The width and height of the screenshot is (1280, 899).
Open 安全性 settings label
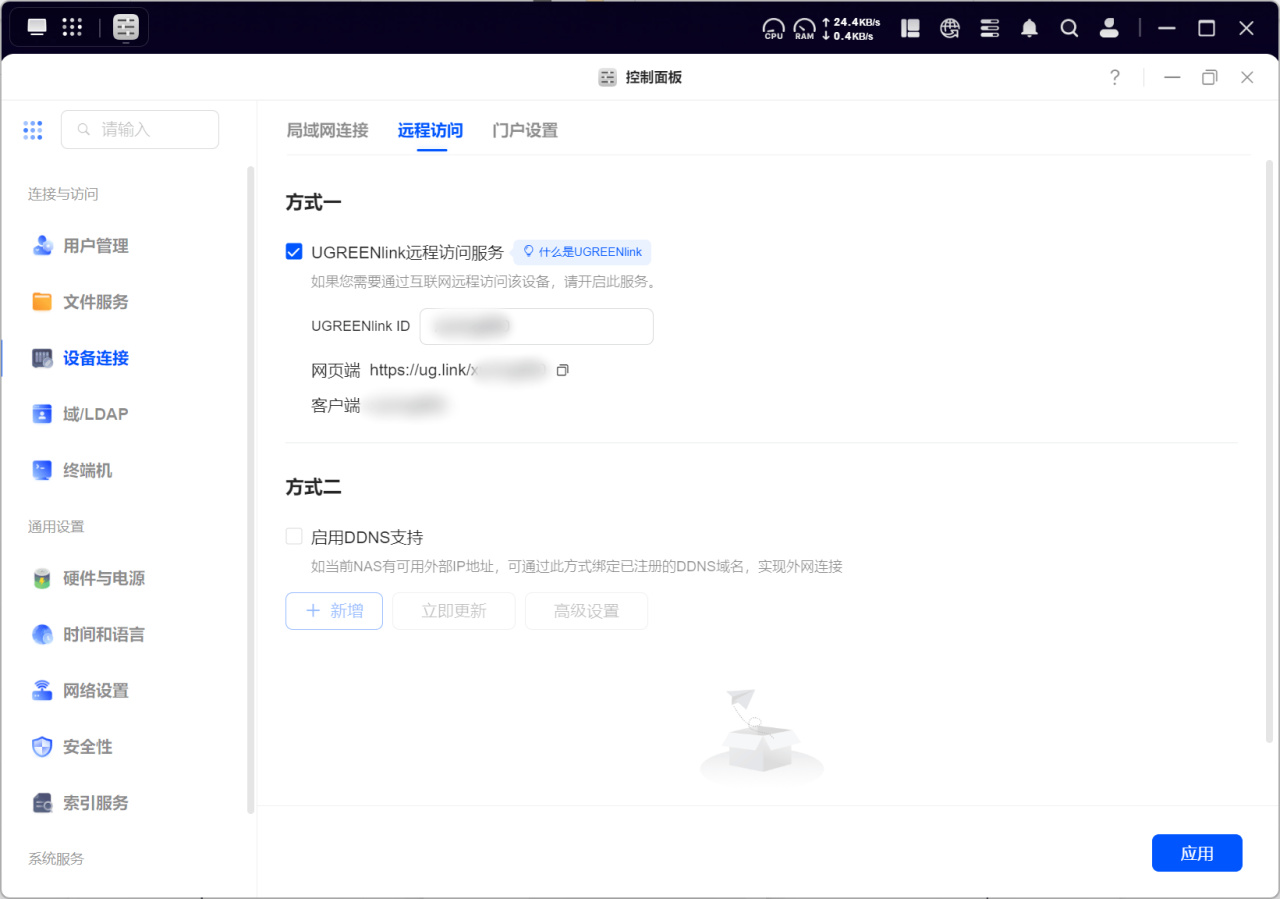point(88,746)
